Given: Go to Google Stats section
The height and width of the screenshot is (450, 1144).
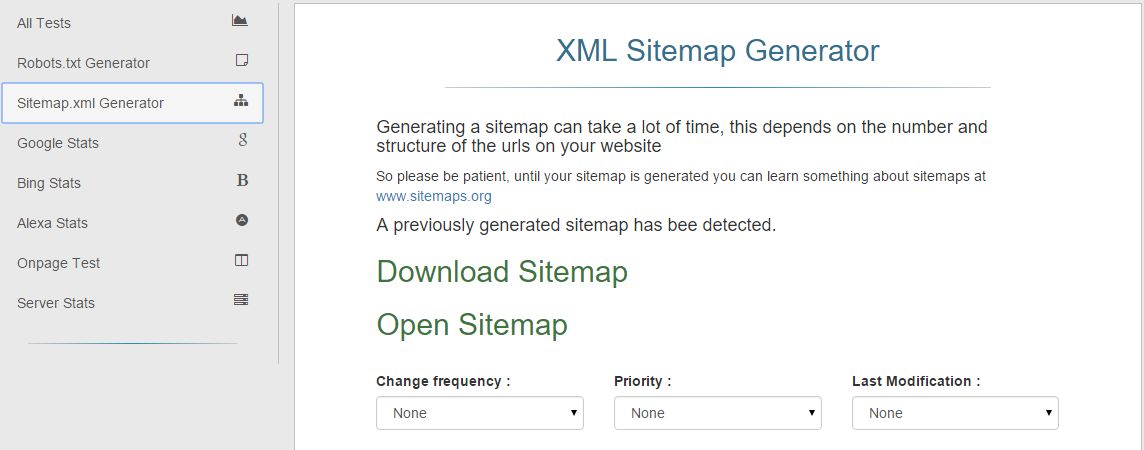Looking at the screenshot, I should pos(58,143).
